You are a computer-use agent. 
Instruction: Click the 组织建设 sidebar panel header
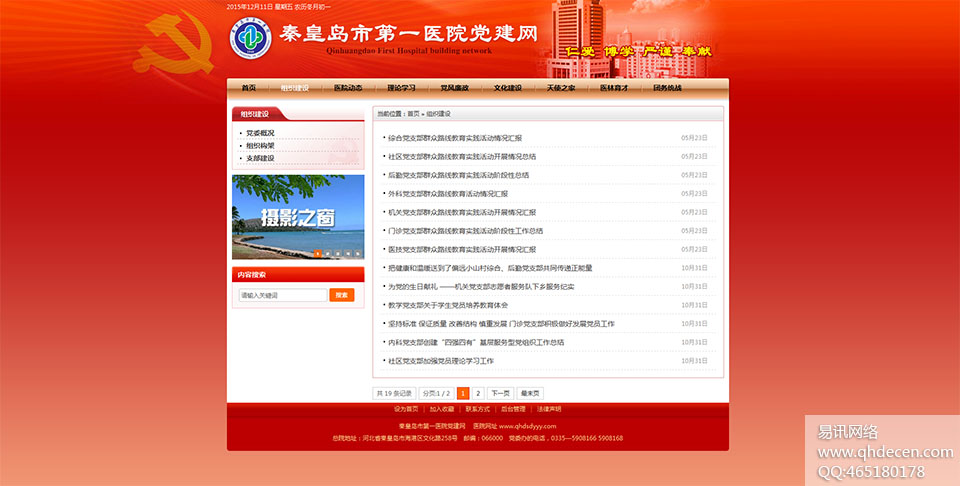click(x=254, y=114)
